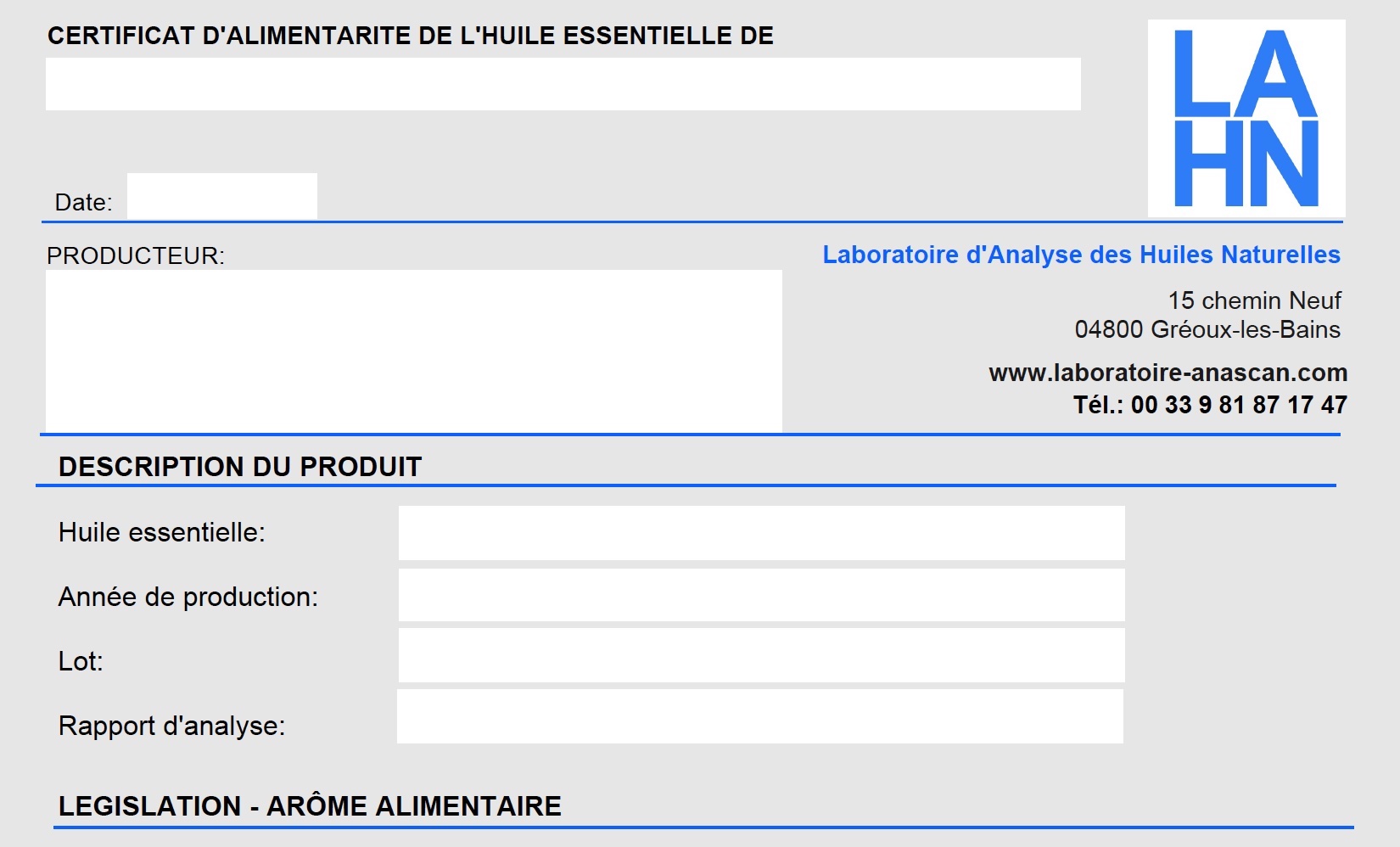Screen dimensions: 1400x847
Task: Focus the Lot input field
Action: click(x=762, y=655)
